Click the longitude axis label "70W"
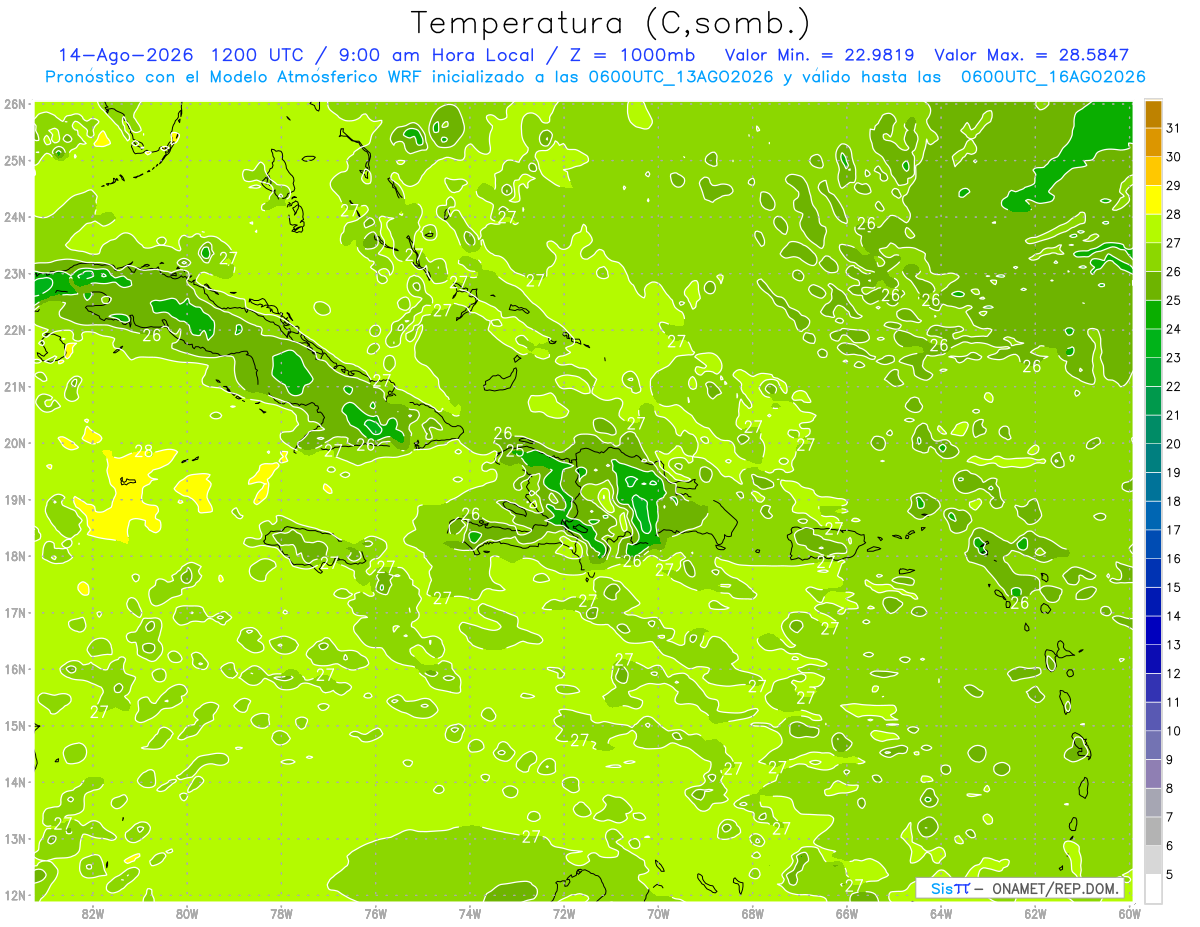 [658, 913]
